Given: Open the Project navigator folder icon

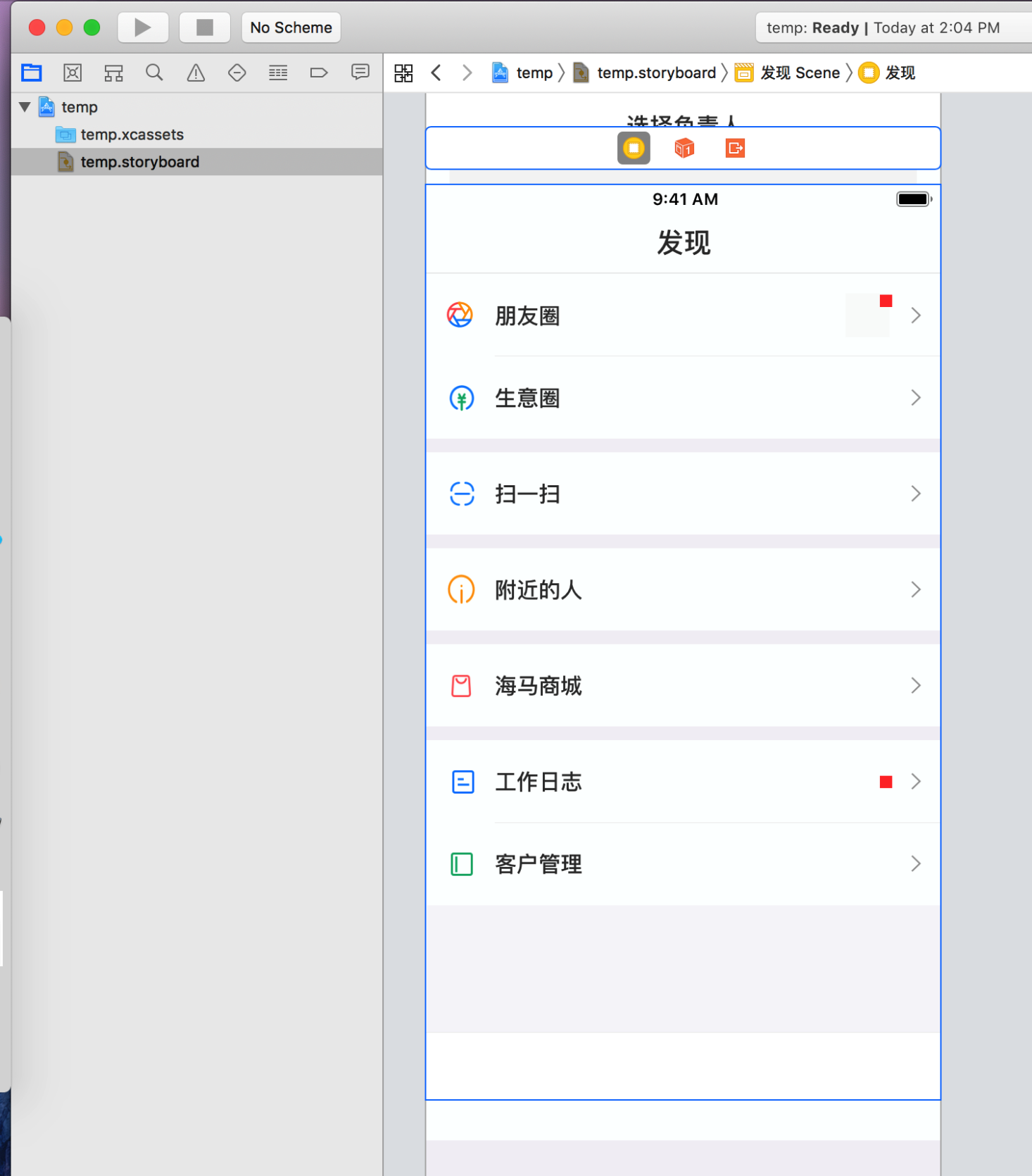Looking at the screenshot, I should (x=32, y=73).
